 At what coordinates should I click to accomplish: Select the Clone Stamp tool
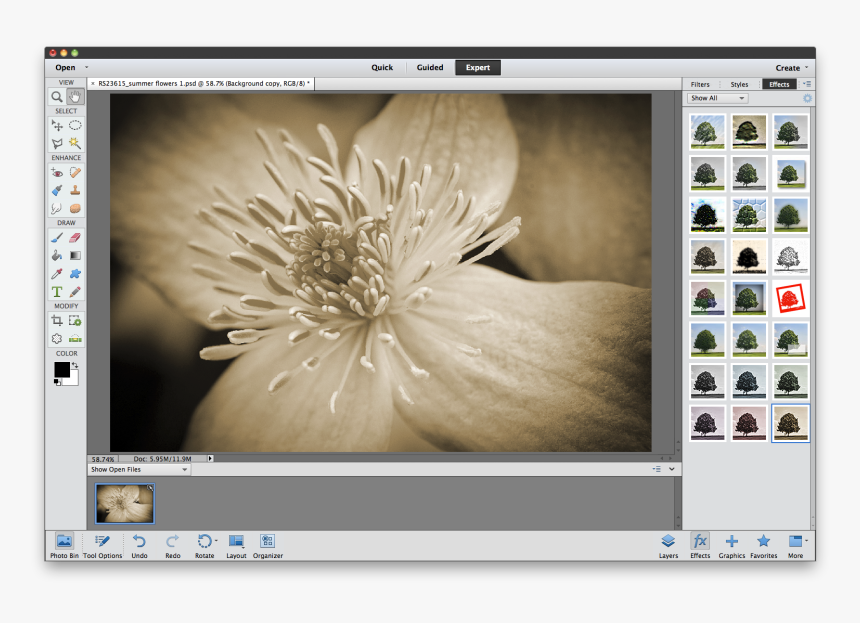point(74,188)
